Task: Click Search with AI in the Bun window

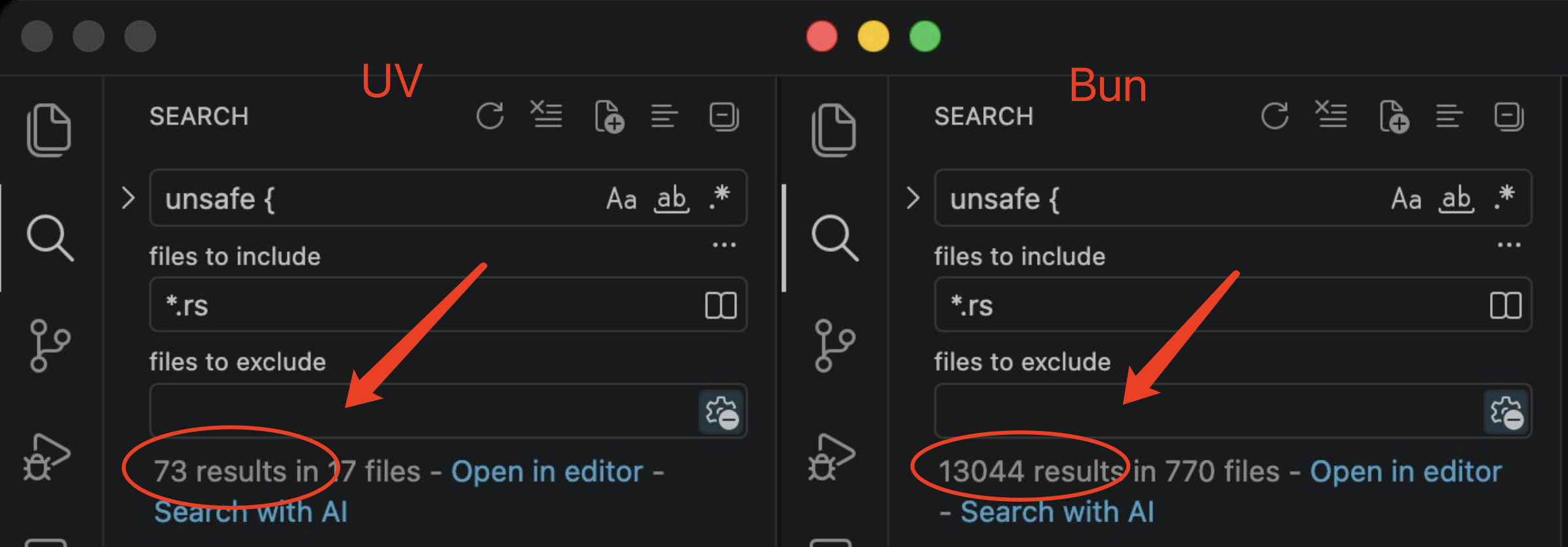Action: coord(1057,512)
